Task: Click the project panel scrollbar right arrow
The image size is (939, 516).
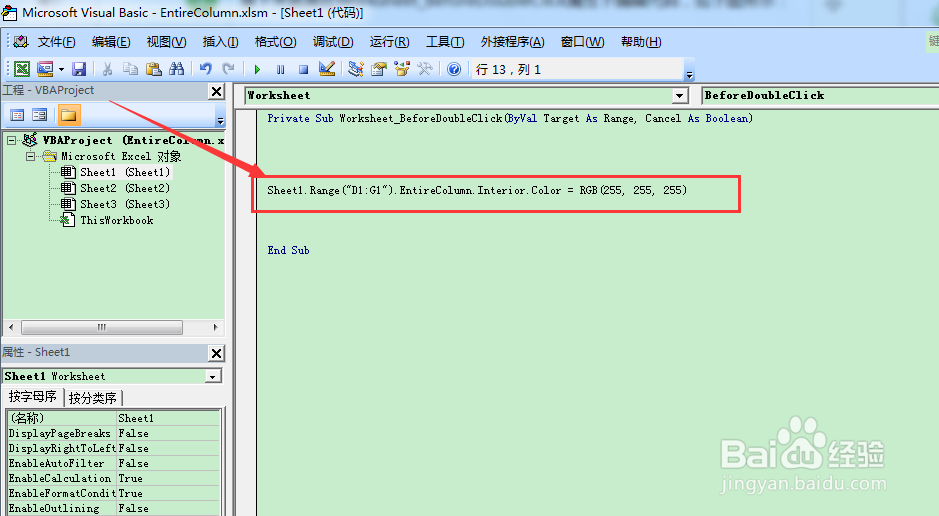Action: [215, 327]
